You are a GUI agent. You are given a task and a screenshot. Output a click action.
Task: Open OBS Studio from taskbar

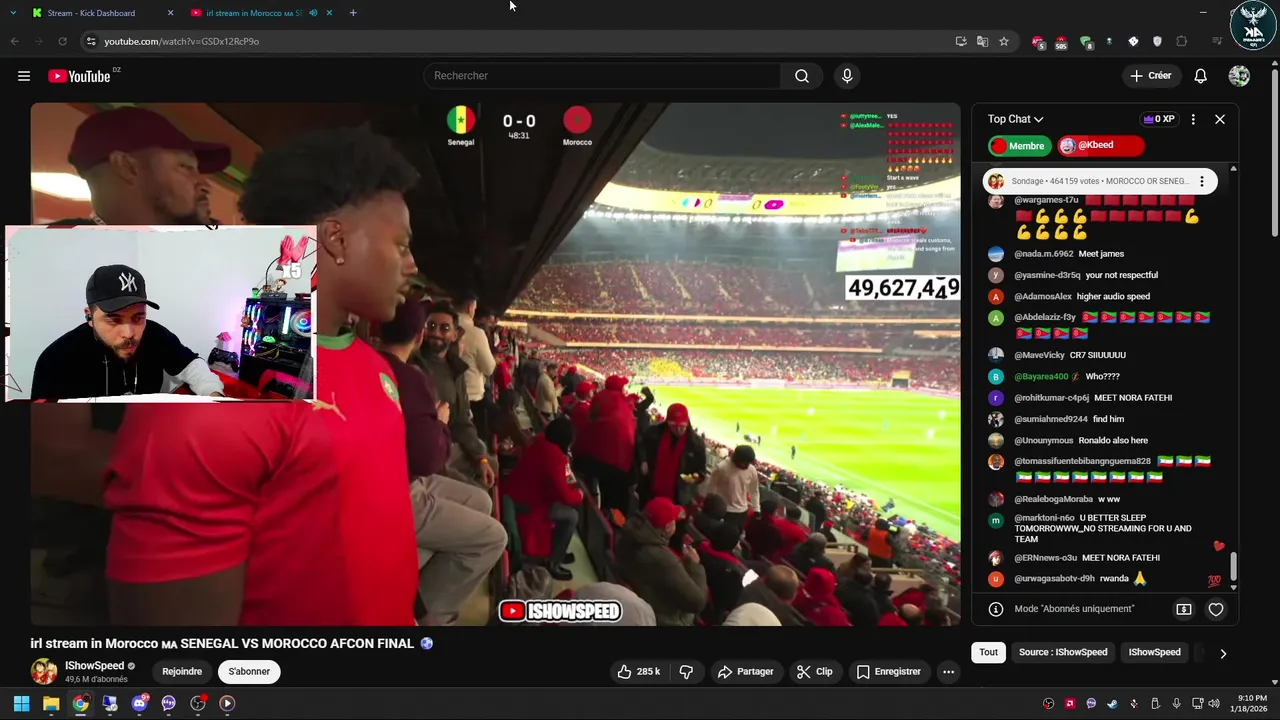(x=198, y=703)
